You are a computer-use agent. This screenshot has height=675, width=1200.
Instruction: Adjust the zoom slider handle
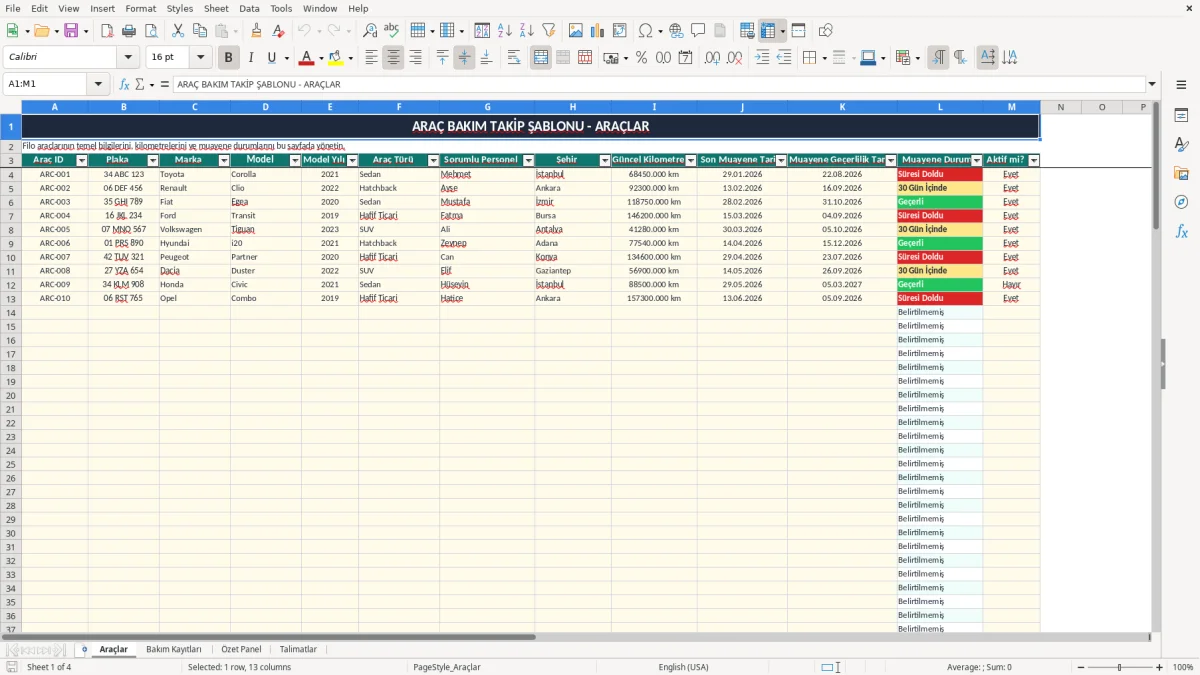pyautogui.click(x=1120, y=667)
